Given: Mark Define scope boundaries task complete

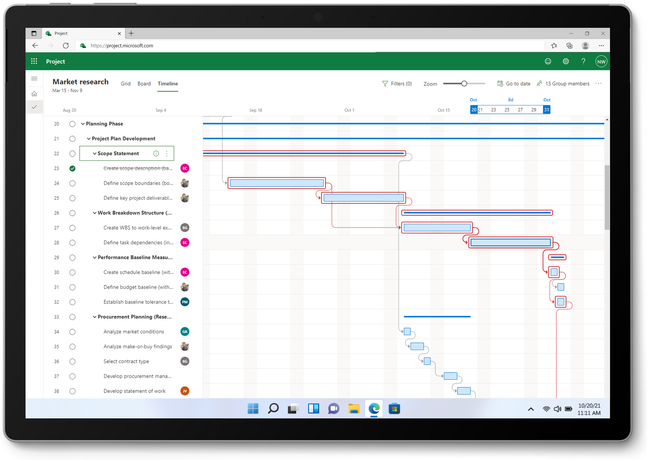Looking at the screenshot, I should coord(72,183).
